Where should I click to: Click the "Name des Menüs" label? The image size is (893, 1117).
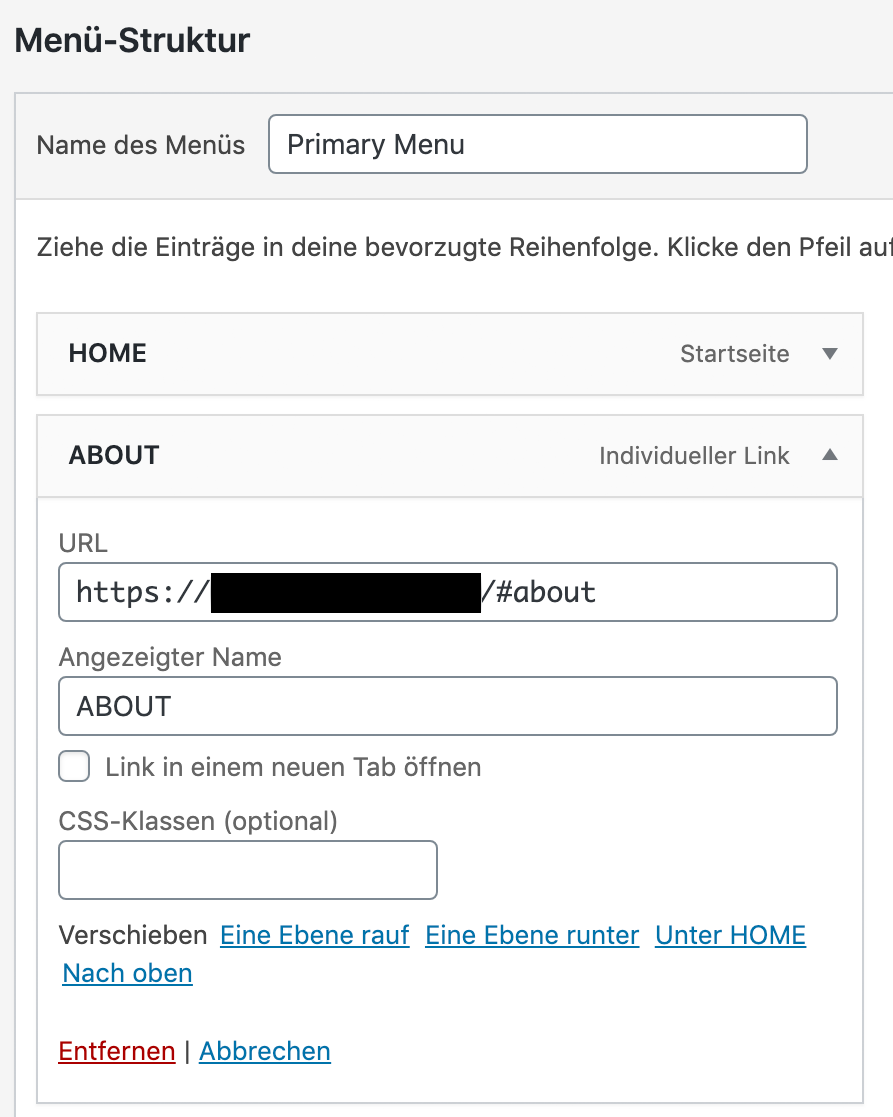click(x=141, y=145)
